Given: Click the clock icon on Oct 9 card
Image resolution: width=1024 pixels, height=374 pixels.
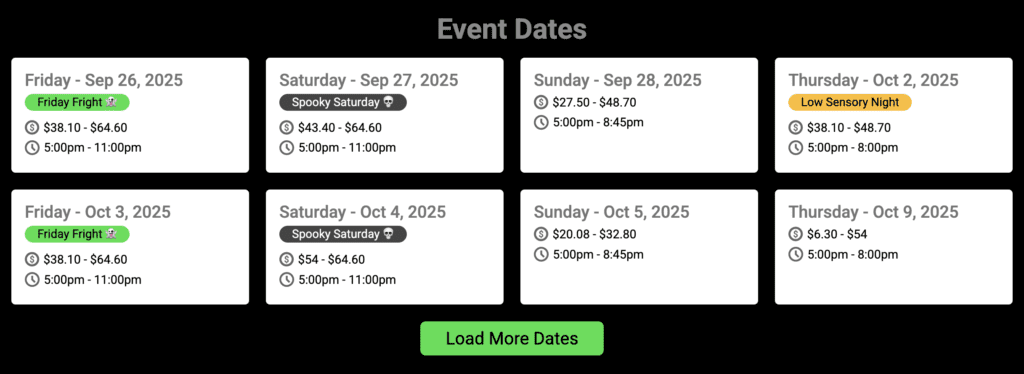Looking at the screenshot, I should (795, 255).
